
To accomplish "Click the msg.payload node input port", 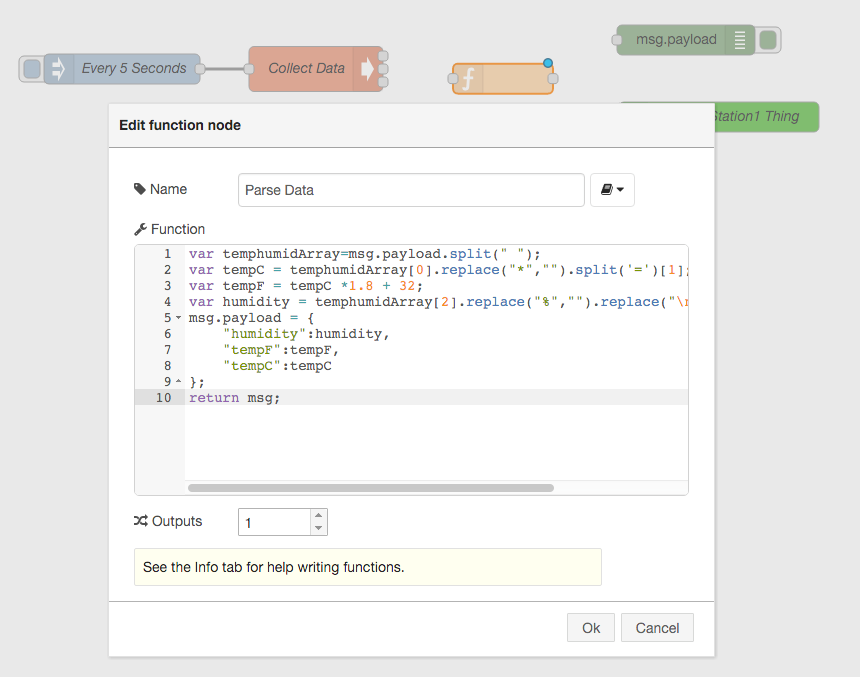I will [617, 40].
